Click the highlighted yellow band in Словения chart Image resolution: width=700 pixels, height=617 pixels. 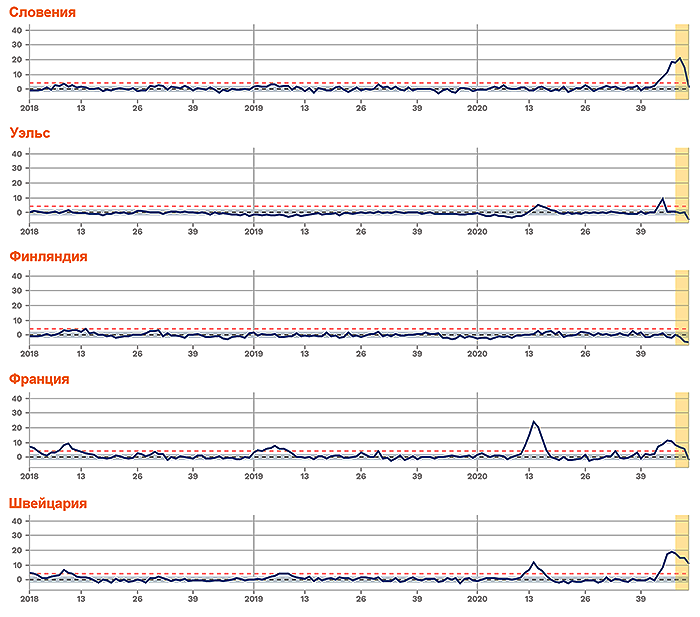tap(682, 62)
